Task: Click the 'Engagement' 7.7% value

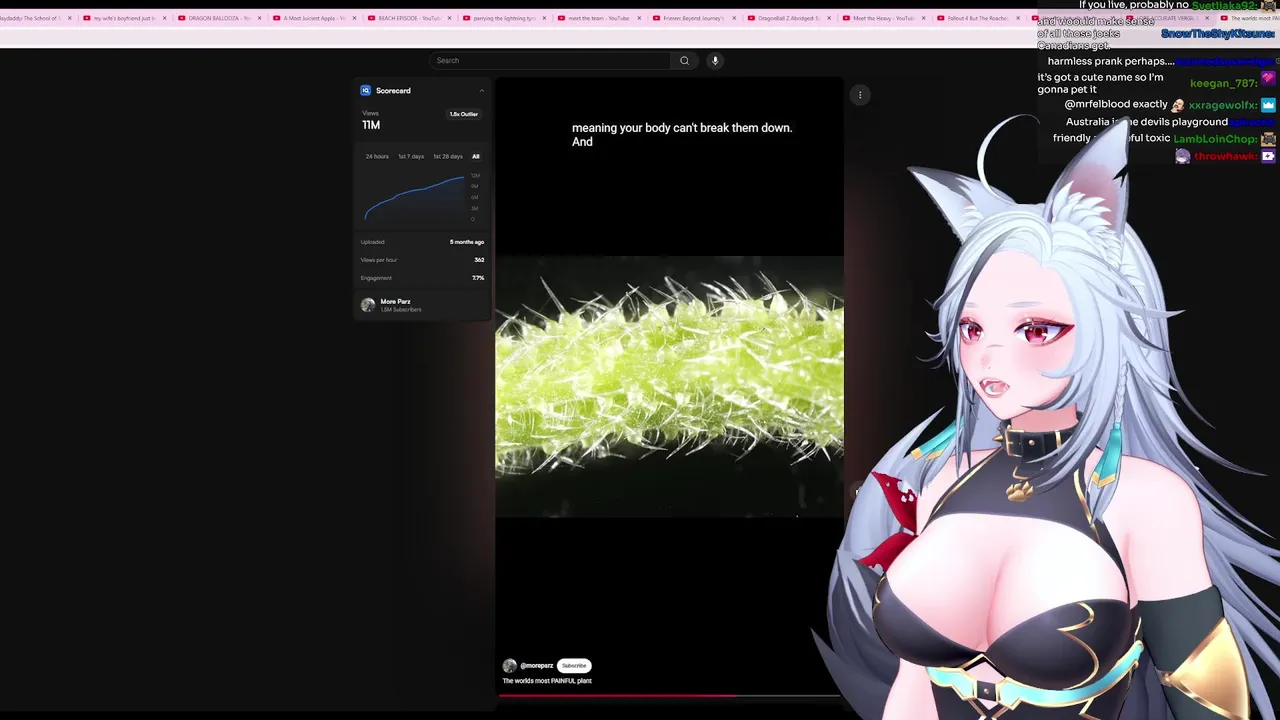Action: click(x=478, y=278)
